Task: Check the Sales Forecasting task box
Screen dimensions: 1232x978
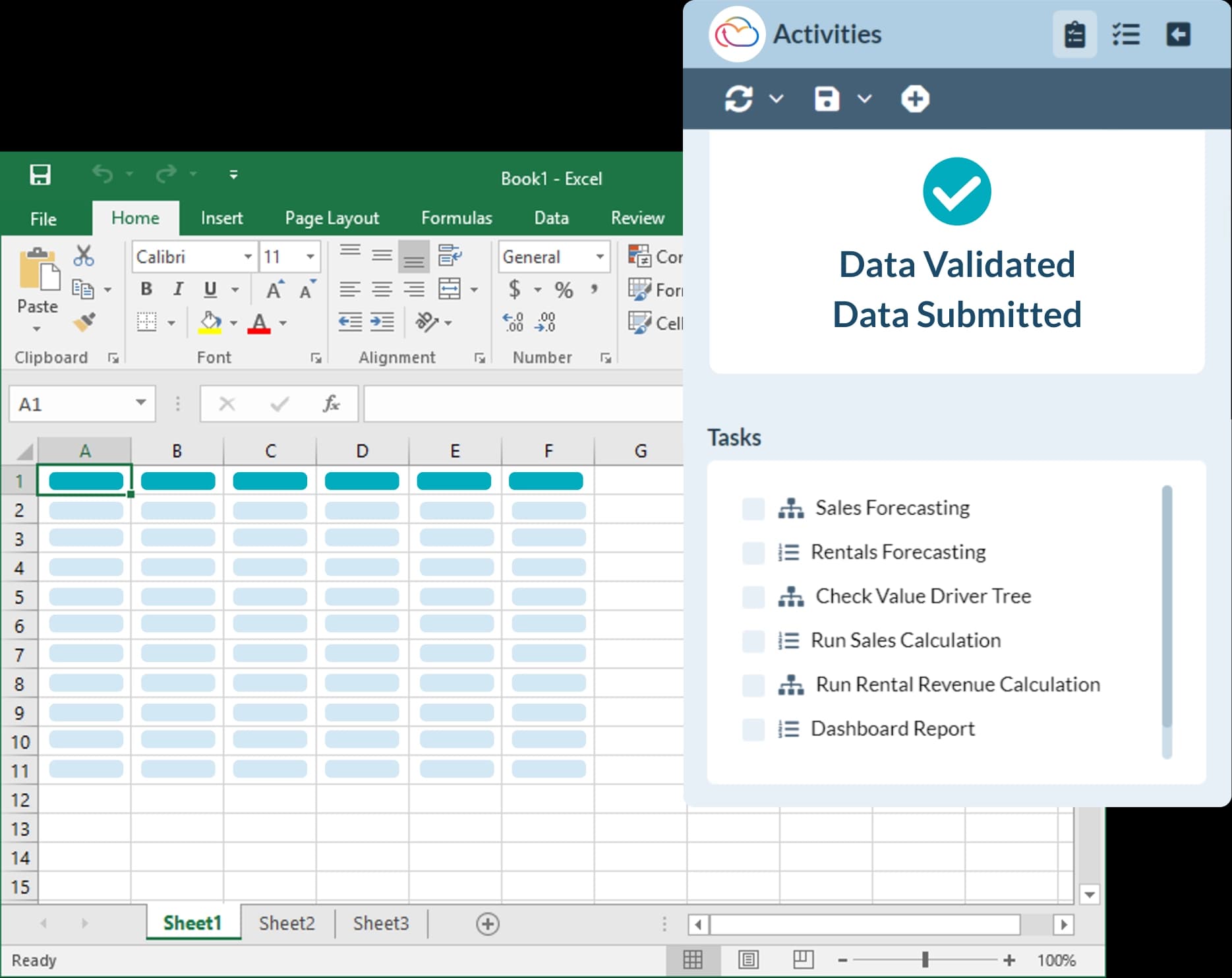Action: click(753, 508)
